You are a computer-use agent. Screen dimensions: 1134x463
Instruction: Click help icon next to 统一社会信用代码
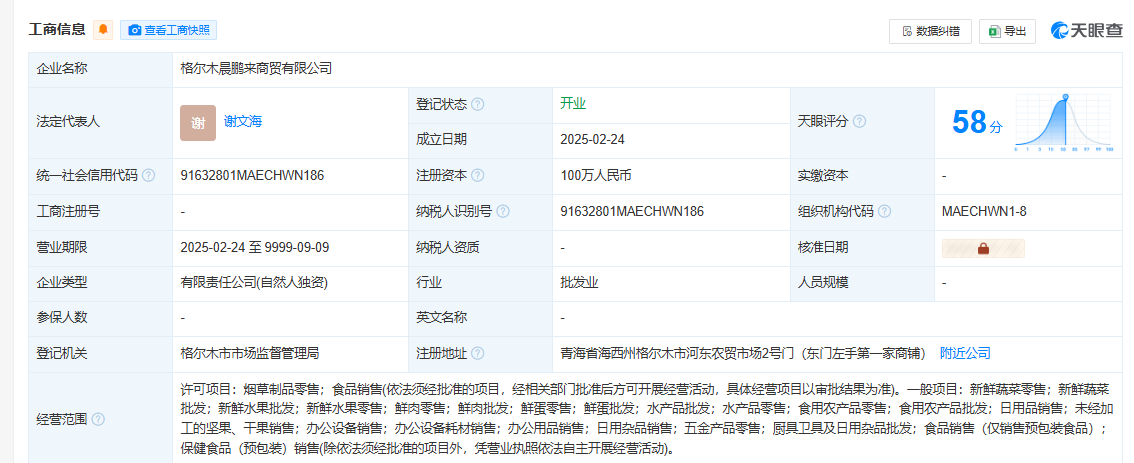[148, 176]
